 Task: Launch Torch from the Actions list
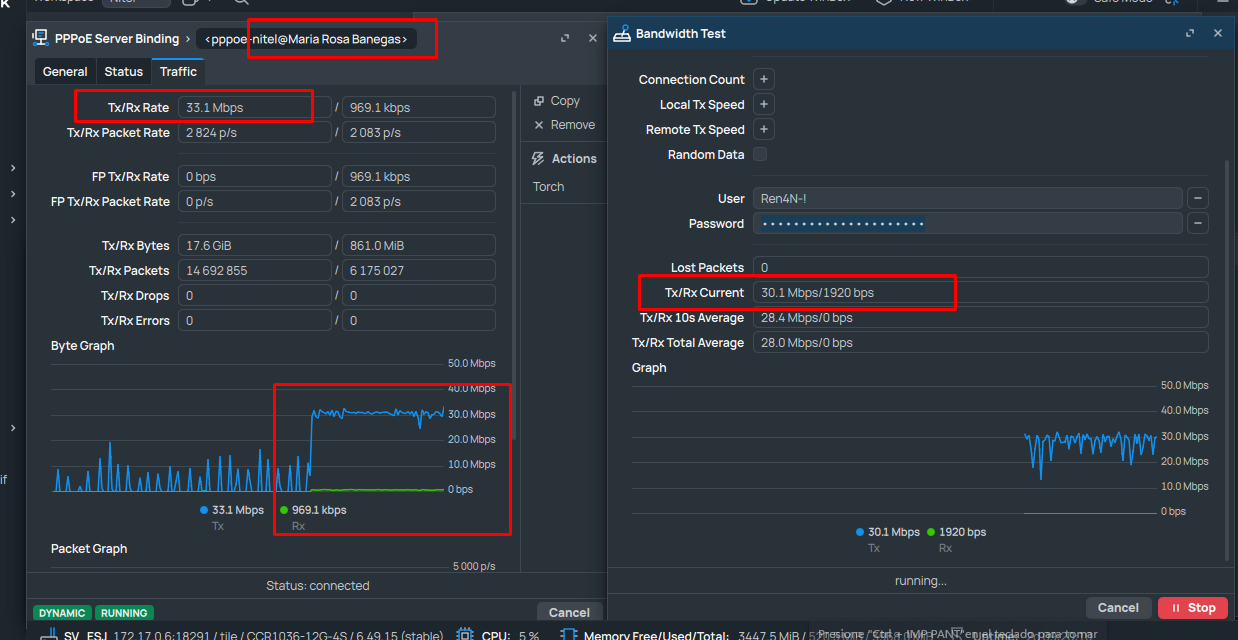(x=548, y=187)
